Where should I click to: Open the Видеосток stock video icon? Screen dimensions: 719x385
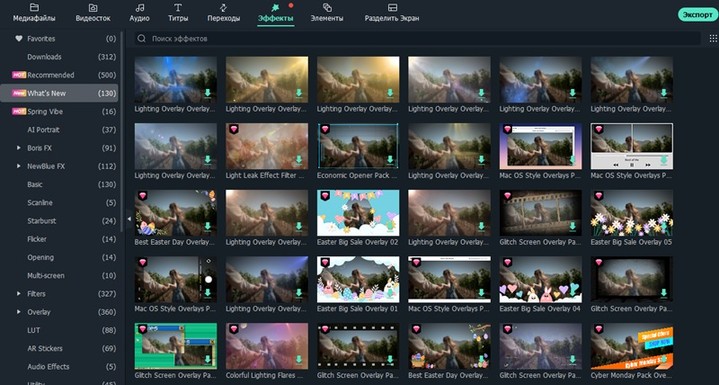[x=93, y=8]
